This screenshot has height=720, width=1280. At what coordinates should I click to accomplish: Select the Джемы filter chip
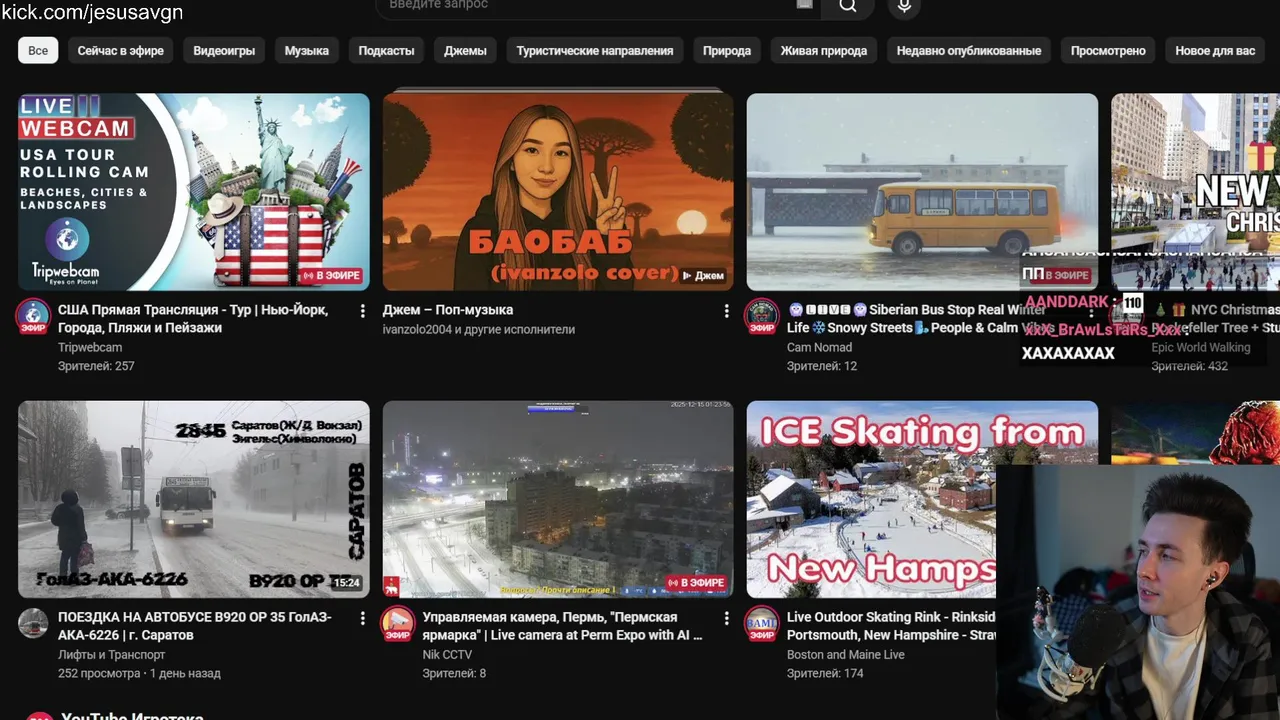pos(465,50)
